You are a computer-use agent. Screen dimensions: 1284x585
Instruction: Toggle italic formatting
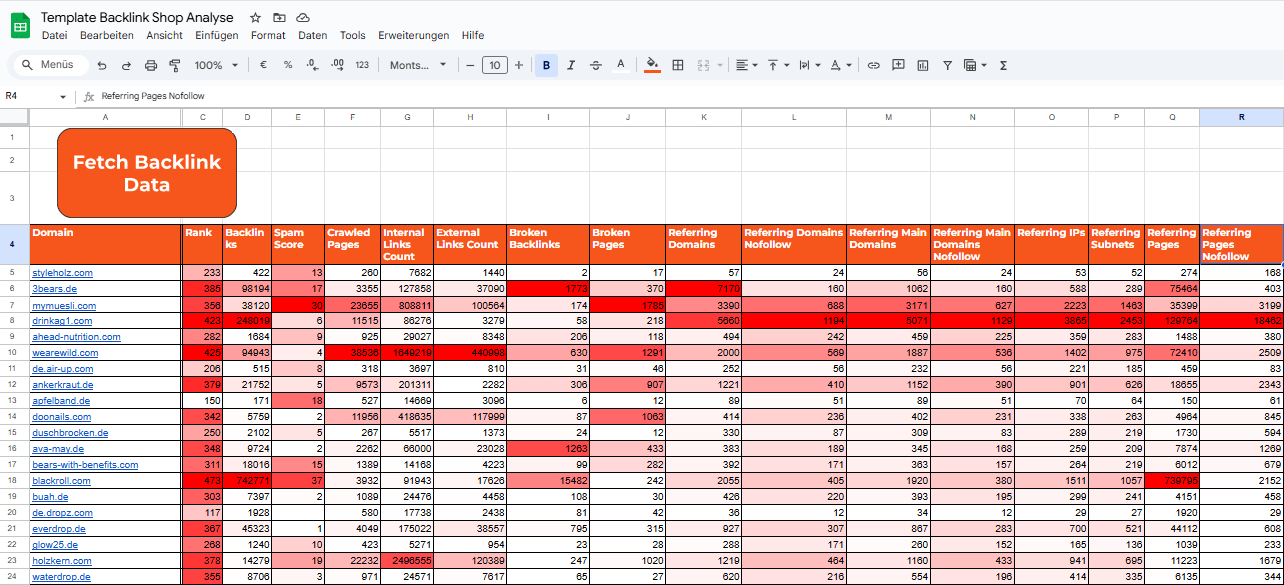(x=571, y=64)
